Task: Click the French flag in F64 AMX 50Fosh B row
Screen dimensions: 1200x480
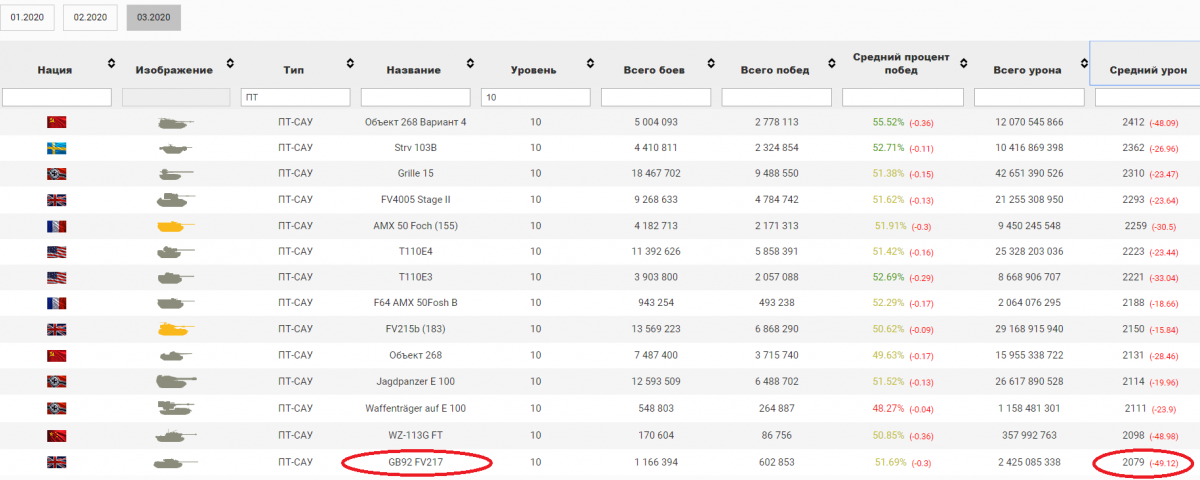Action: 55,303
